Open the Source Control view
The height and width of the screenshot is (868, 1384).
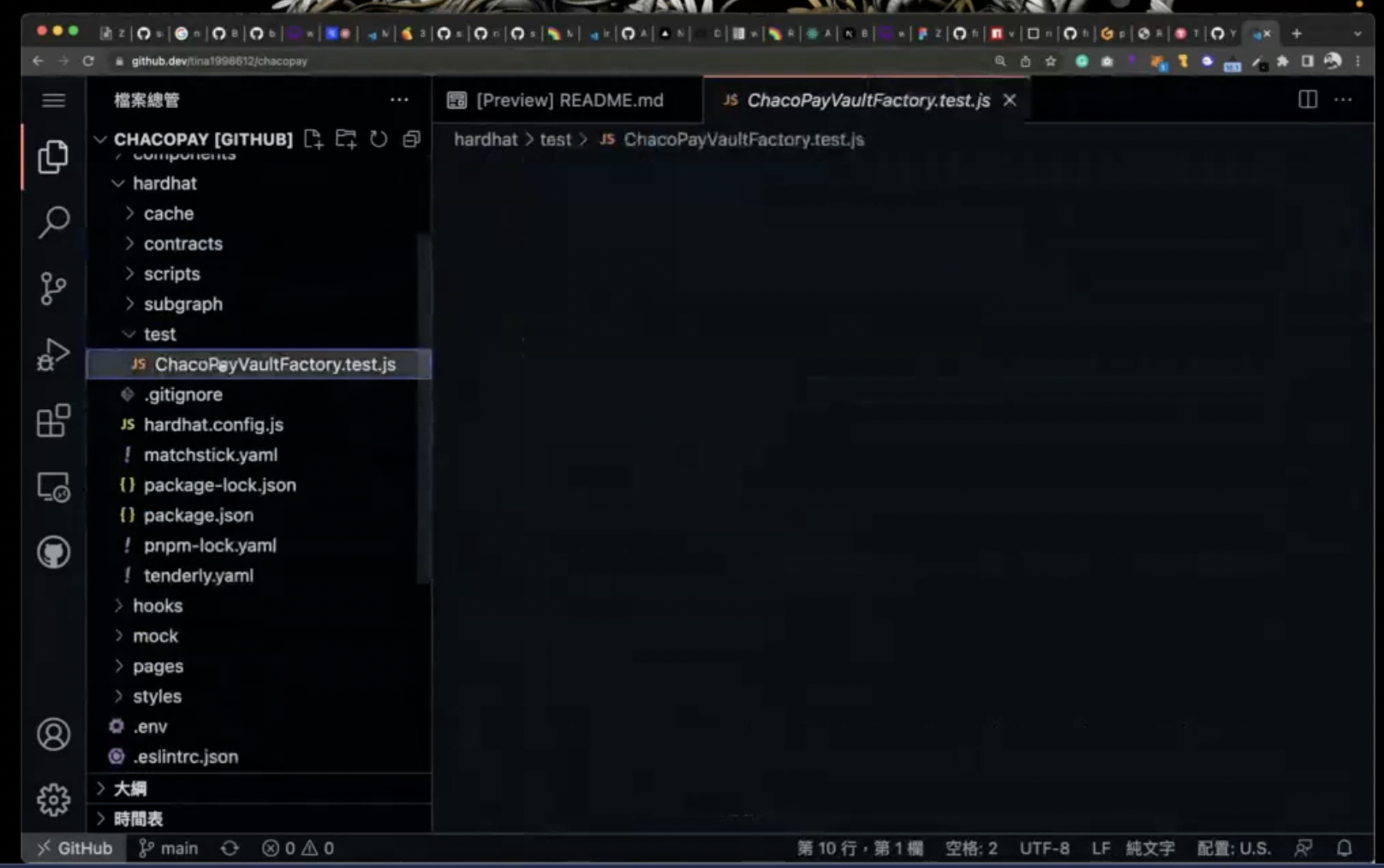[53, 288]
